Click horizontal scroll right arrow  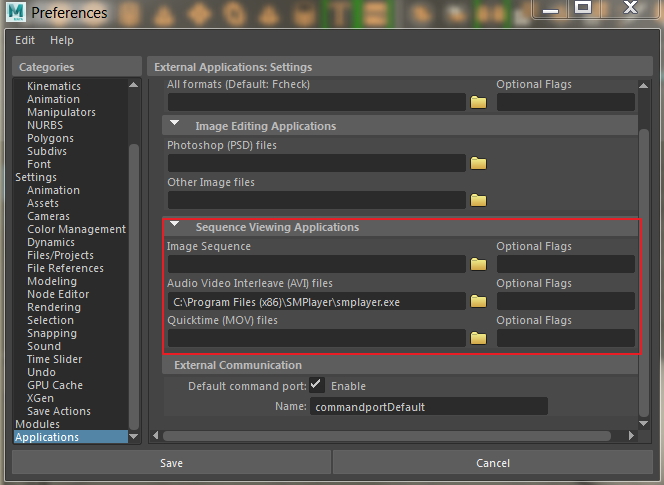tap(631, 435)
